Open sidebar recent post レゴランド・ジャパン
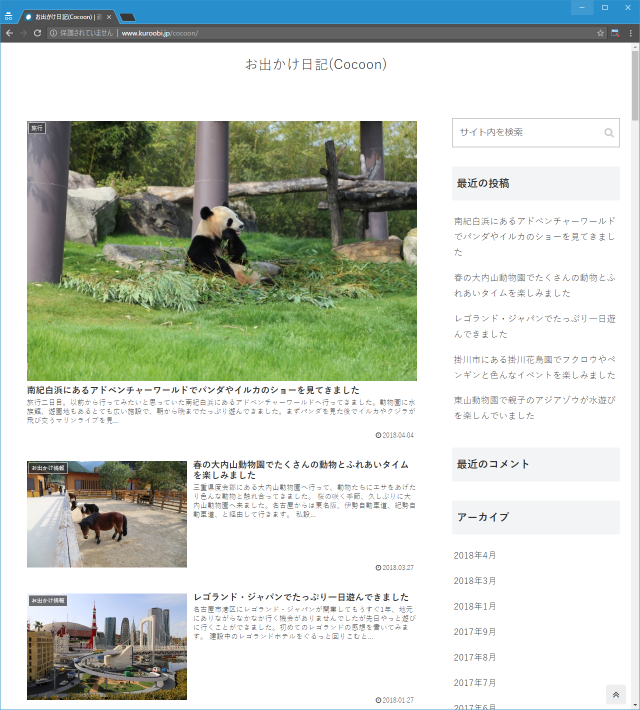 click(x=535, y=326)
